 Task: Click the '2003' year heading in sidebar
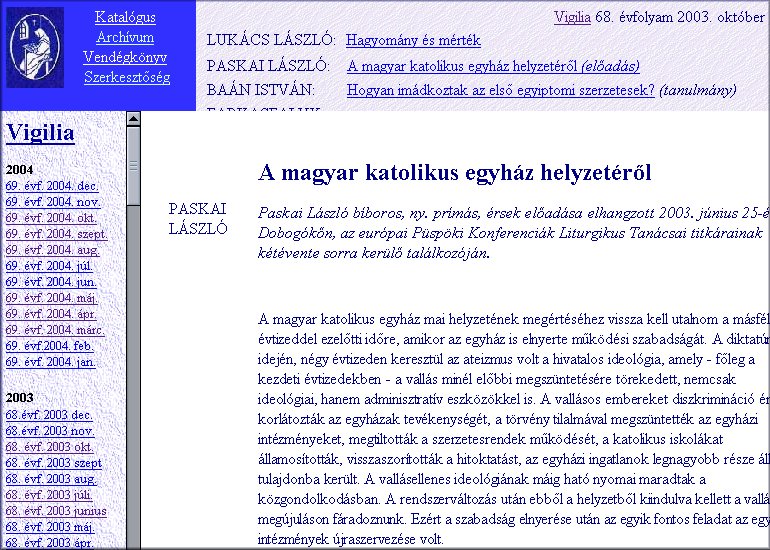[20, 398]
